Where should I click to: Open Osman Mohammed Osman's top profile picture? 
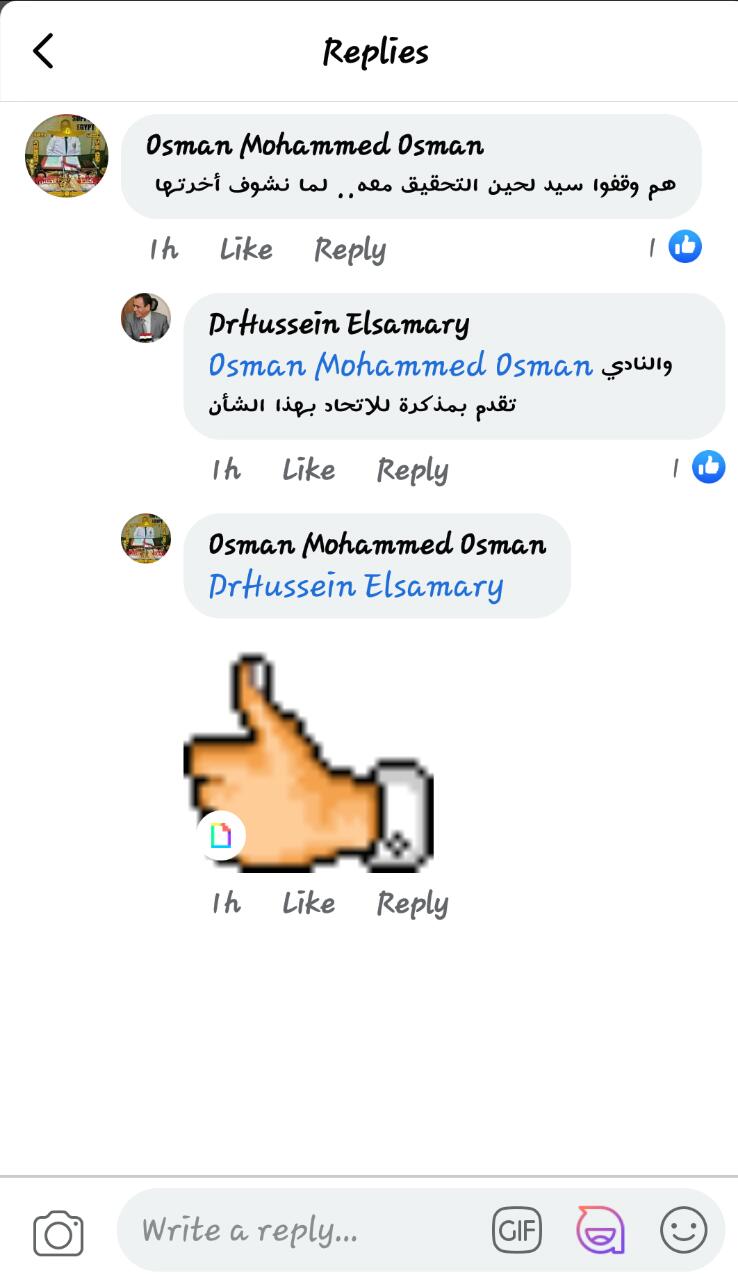click(66, 155)
